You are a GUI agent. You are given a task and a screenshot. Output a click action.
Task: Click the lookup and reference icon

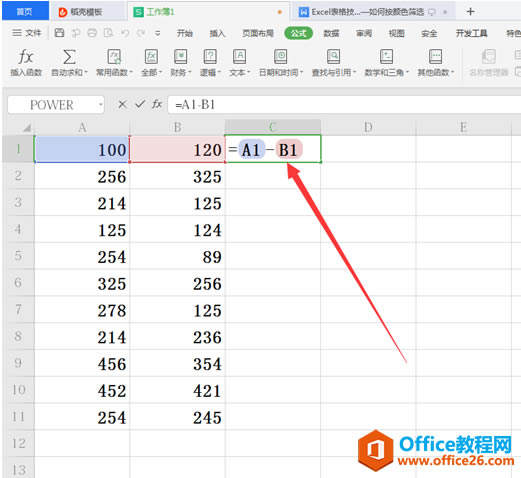333,57
